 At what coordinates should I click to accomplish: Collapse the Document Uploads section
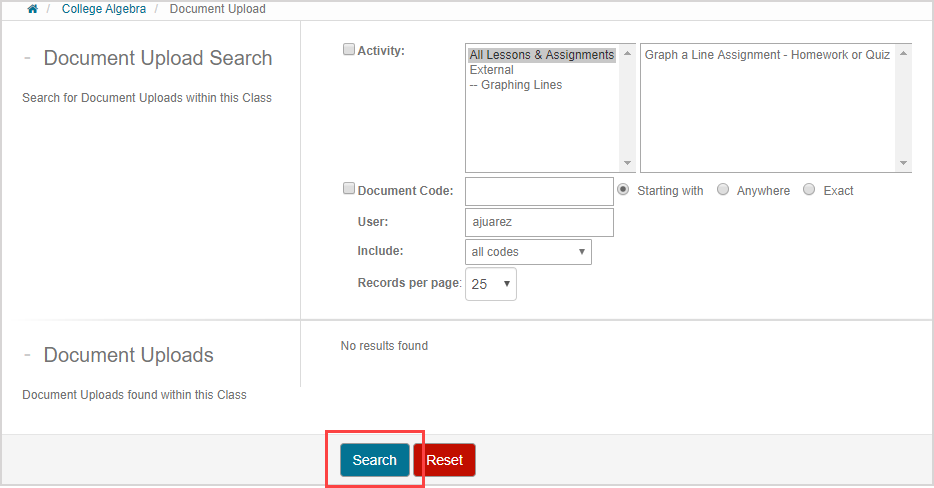(27, 355)
